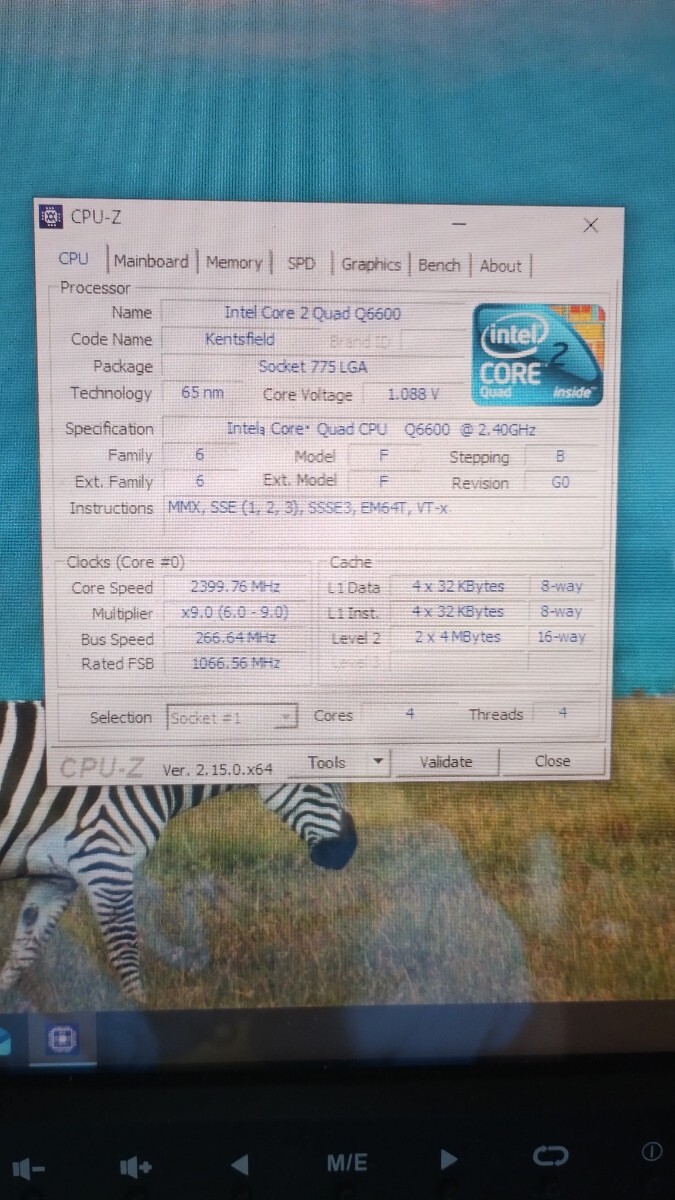675x1200 pixels.
Task: Click the Specification field text
Action: coord(381,430)
